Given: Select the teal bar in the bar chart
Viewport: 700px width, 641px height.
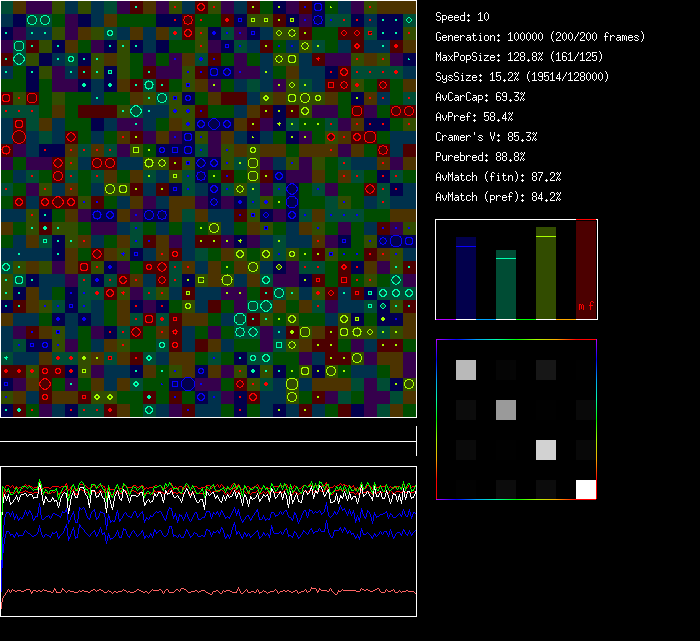Looking at the screenshot, I should (x=506, y=285).
